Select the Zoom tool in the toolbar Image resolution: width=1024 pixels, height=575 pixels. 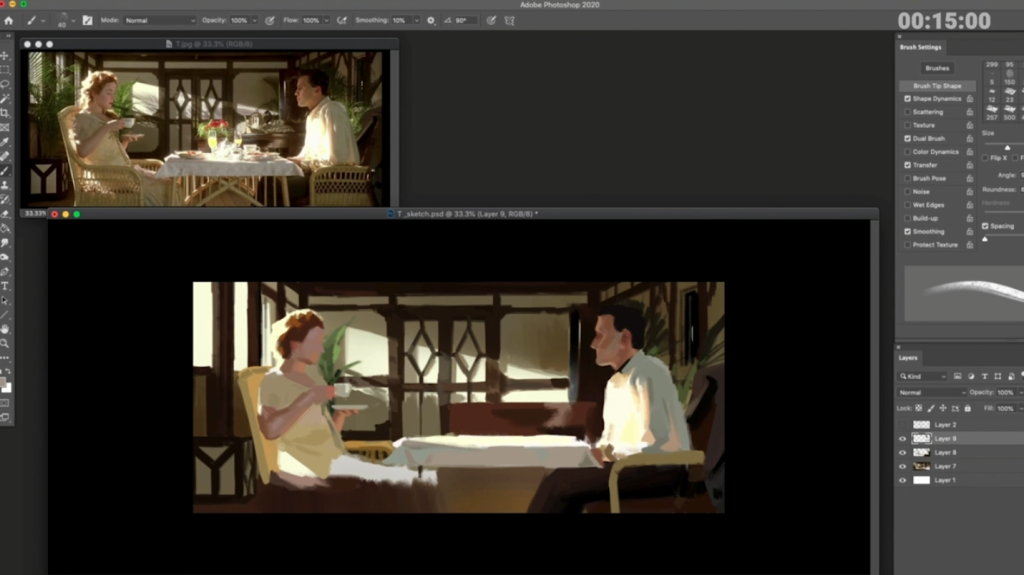[x=5, y=343]
